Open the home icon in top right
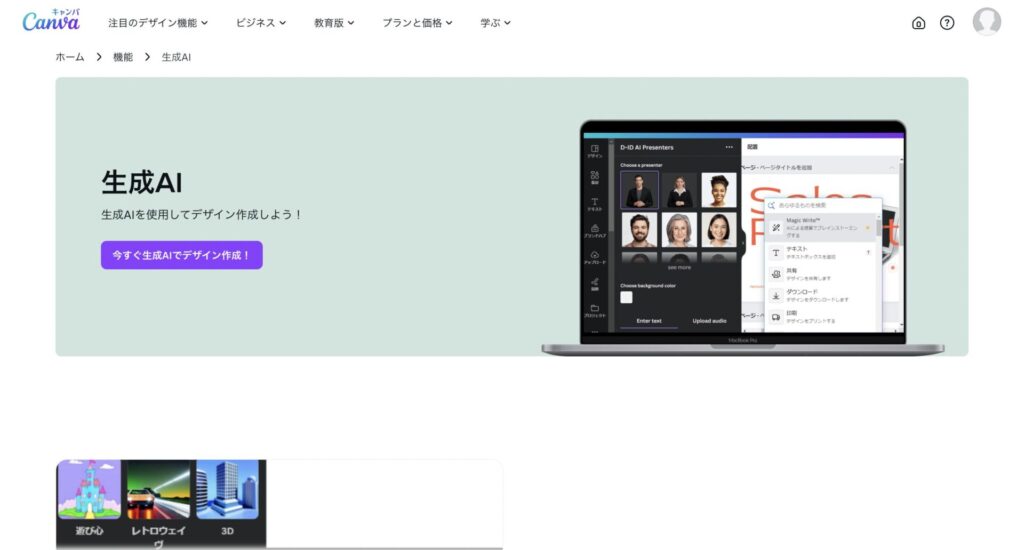The width and height of the screenshot is (1024, 550). tap(918, 24)
